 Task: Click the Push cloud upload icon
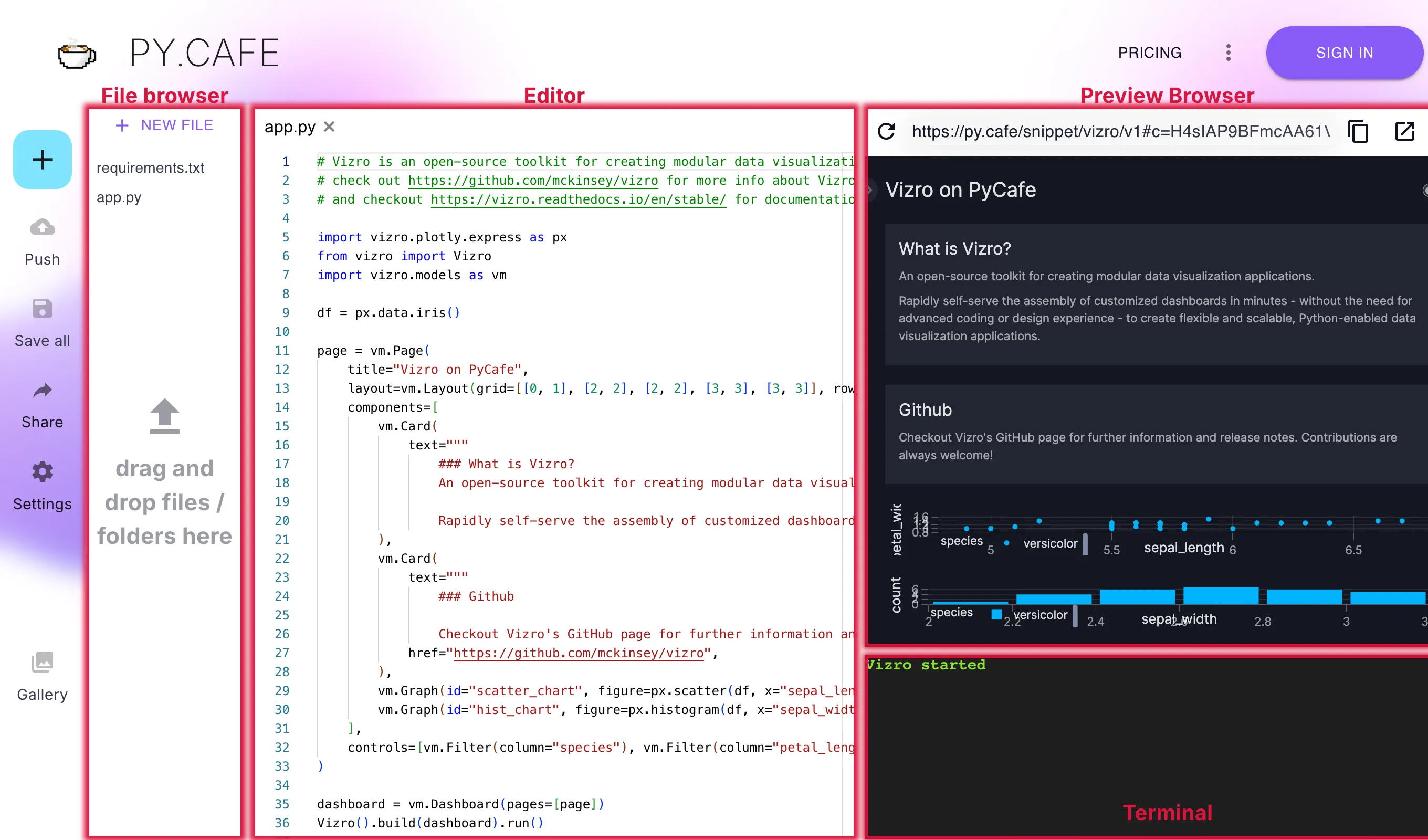(43, 228)
